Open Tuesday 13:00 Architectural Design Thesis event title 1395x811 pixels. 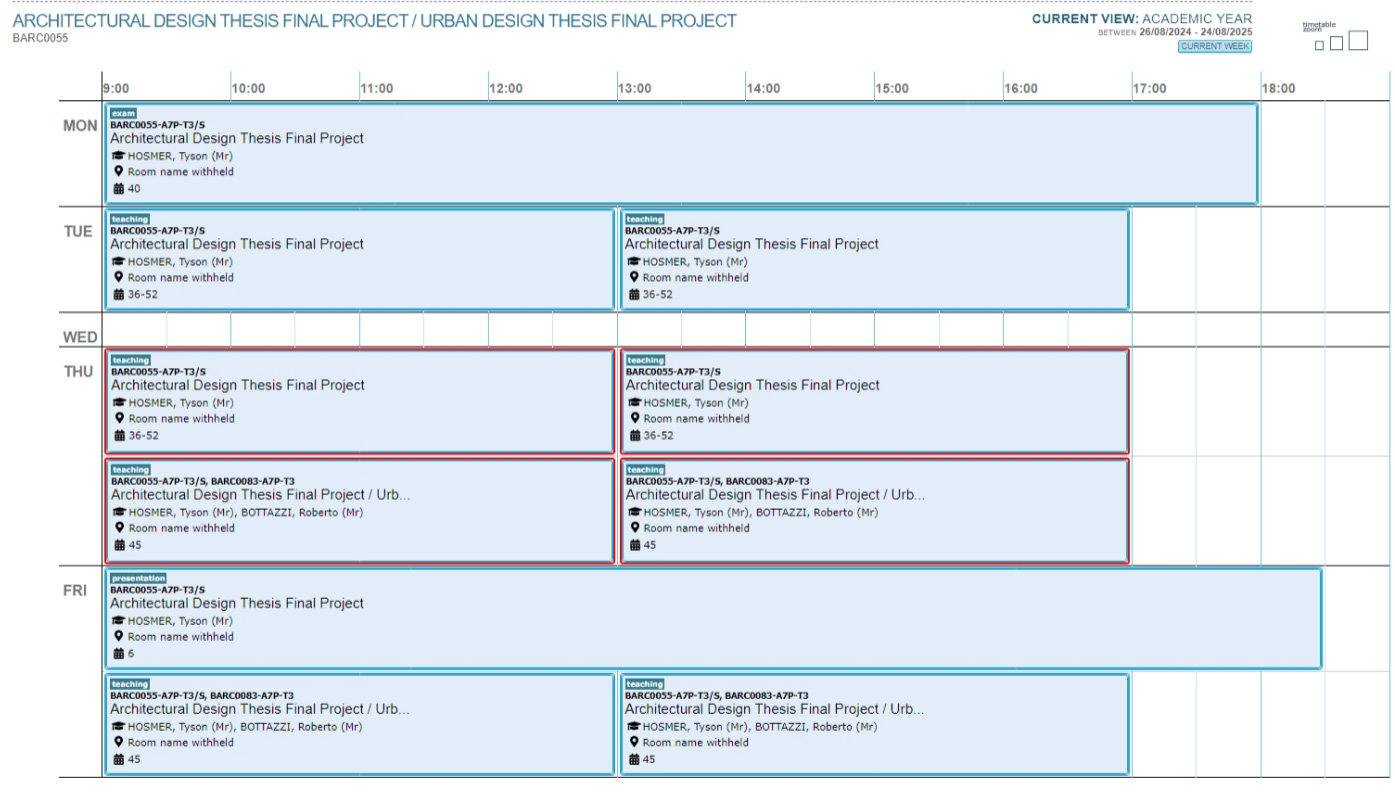coord(752,244)
